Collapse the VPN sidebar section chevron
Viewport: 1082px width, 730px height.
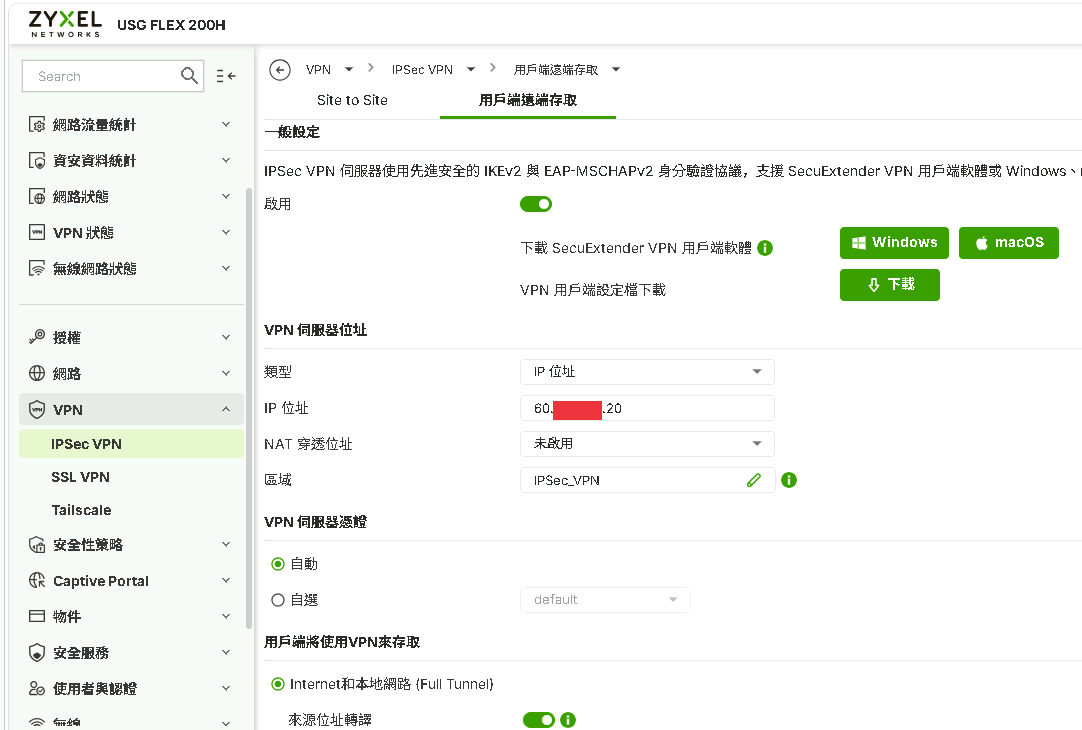pyautogui.click(x=226, y=409)
